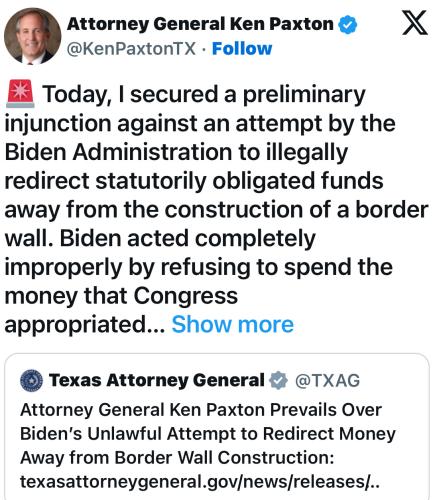Click the gray verified badge beside Texas Attorney General

coord(278,380)
